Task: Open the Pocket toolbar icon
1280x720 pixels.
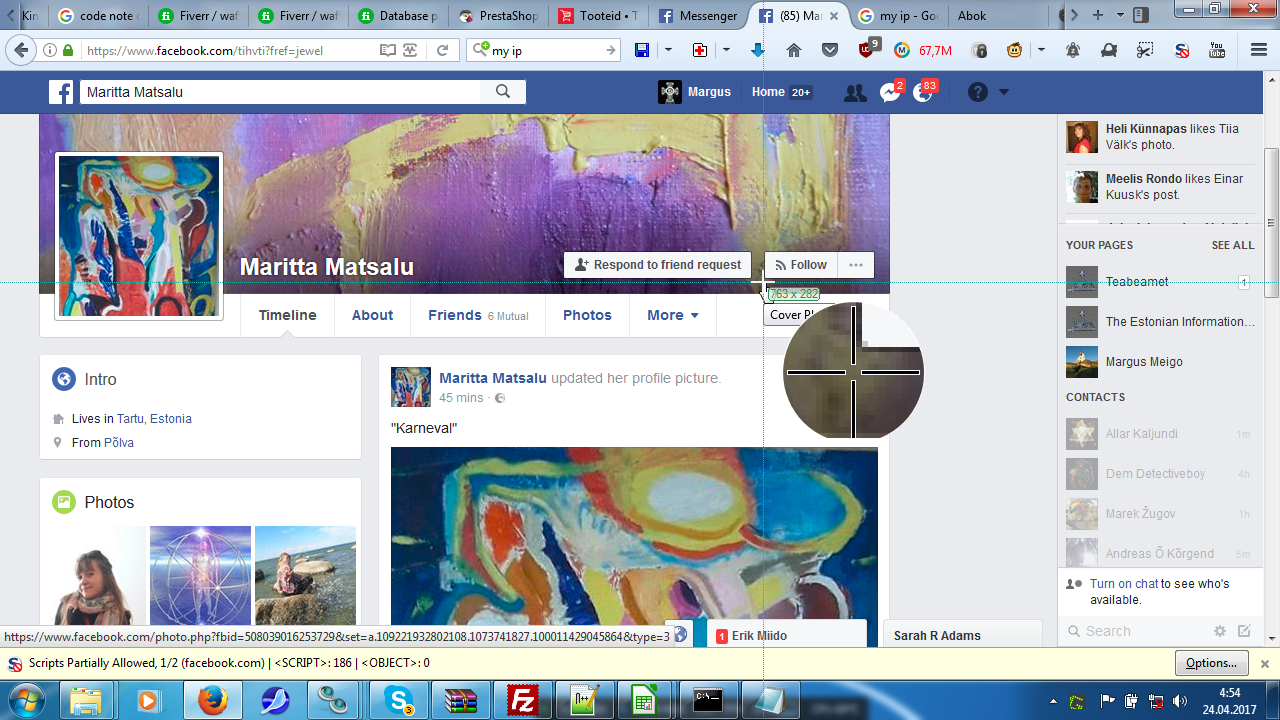Action: pos(830,50)
